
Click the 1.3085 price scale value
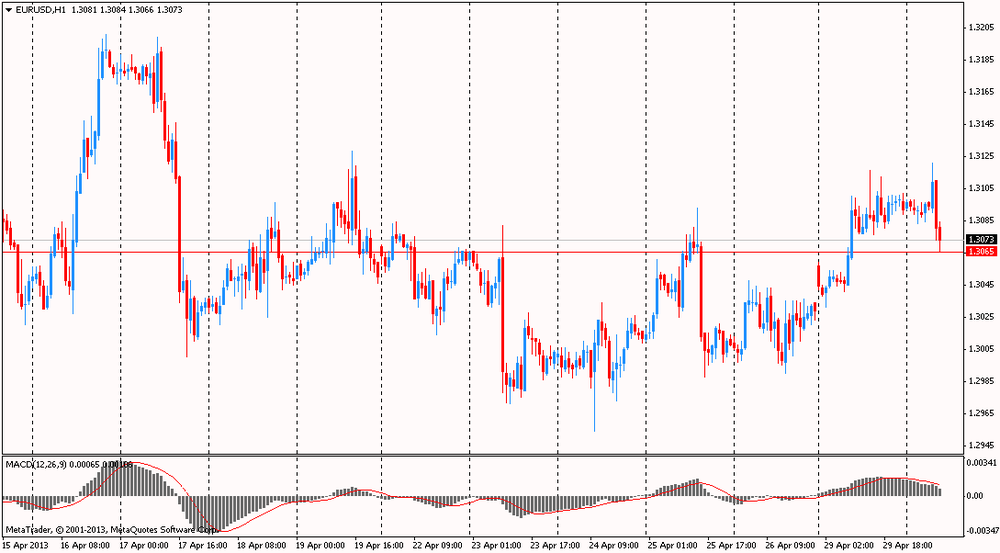tap(981, 220)
